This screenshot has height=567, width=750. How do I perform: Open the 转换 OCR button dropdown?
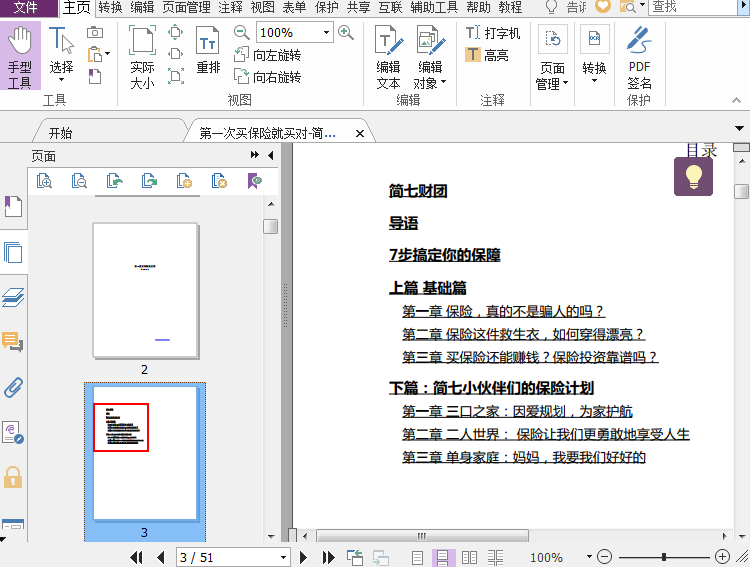click(594, 80)
